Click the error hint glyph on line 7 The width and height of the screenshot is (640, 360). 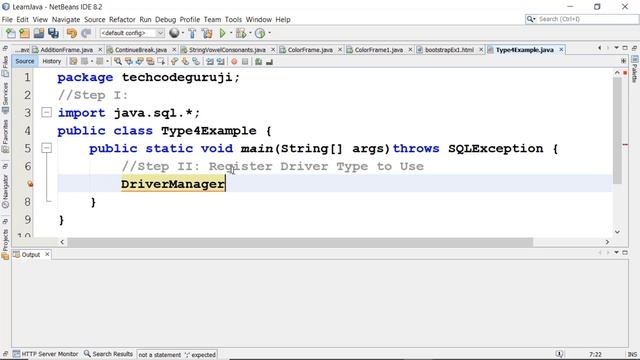(30, 184)
